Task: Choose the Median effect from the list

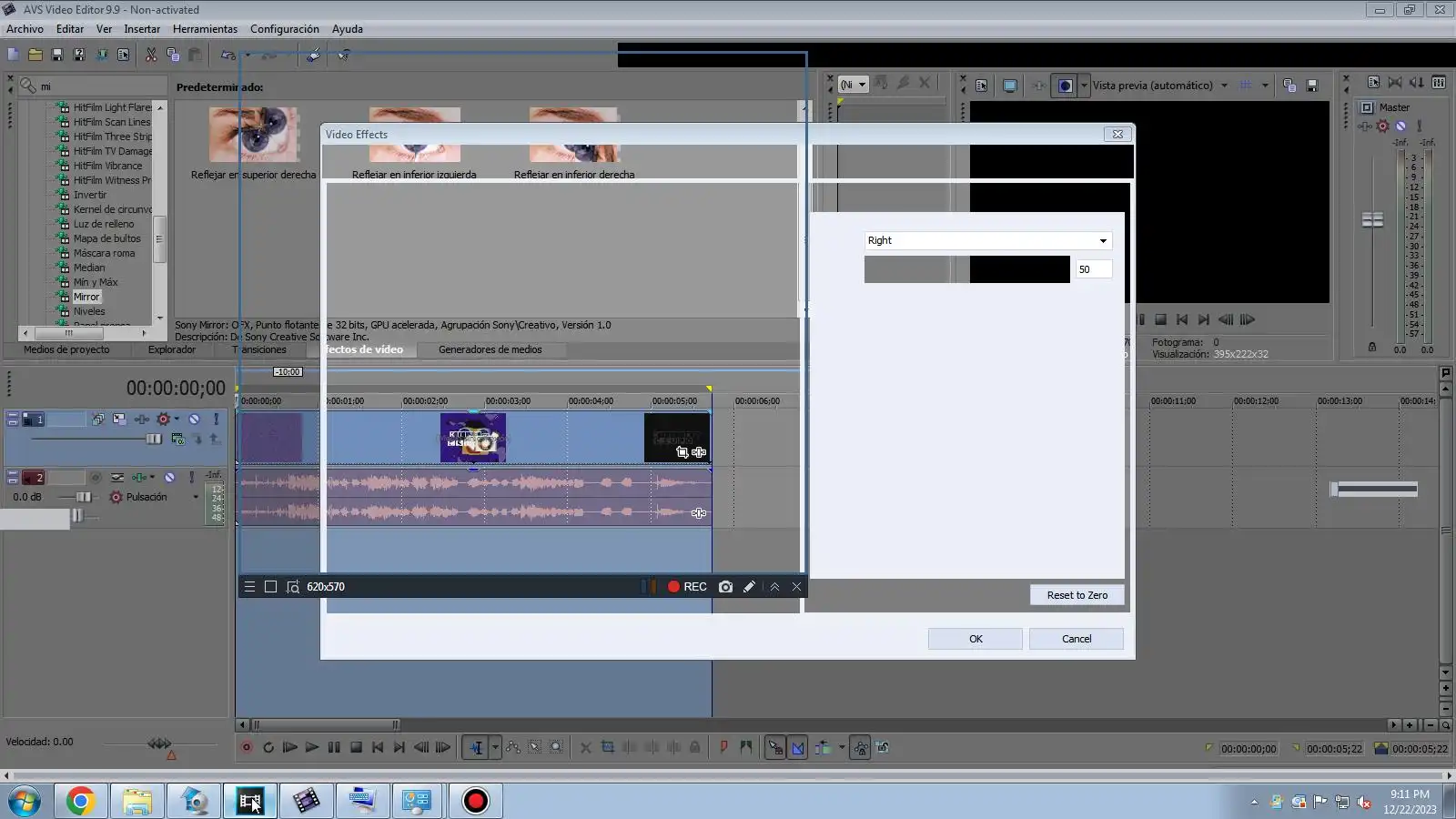Action: pos(89,268)
